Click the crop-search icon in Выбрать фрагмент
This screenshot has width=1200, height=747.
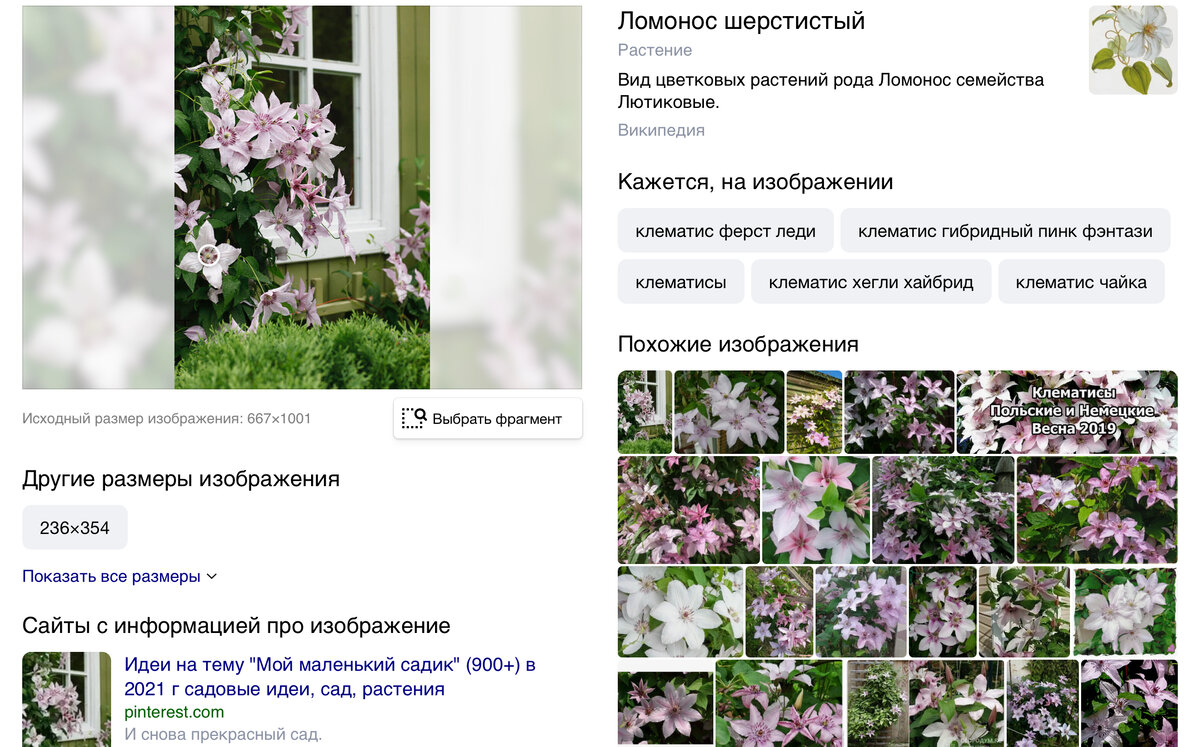click(x=414, y=418)
